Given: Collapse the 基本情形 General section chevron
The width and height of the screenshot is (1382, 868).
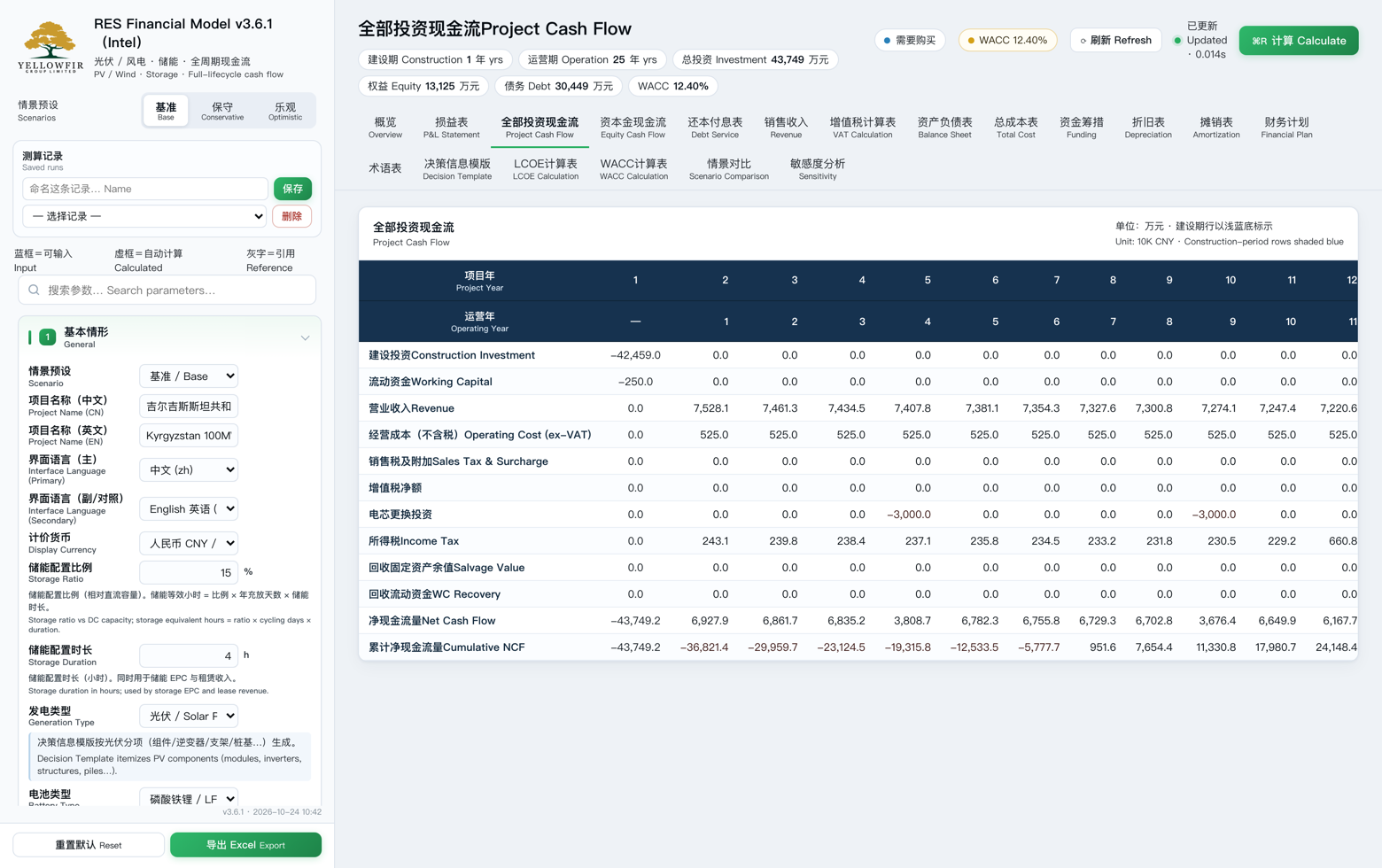Looking at the screenshot, I should click(x=305, y=337).
